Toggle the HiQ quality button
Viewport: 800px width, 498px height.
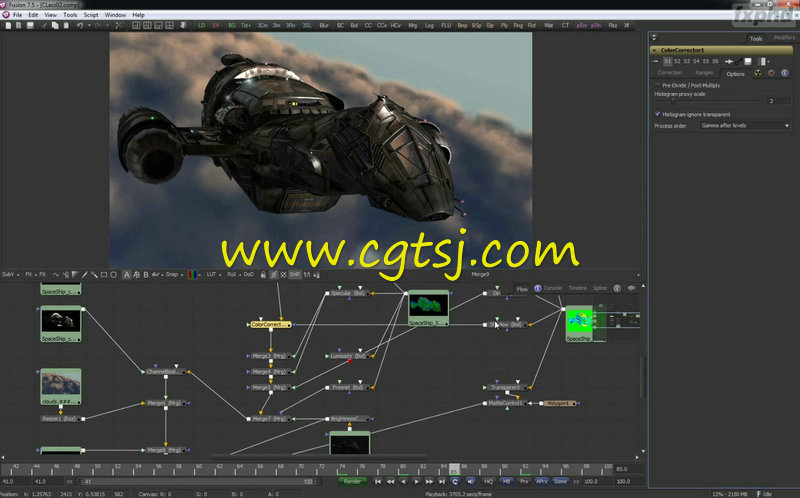(x=488, y=481)
